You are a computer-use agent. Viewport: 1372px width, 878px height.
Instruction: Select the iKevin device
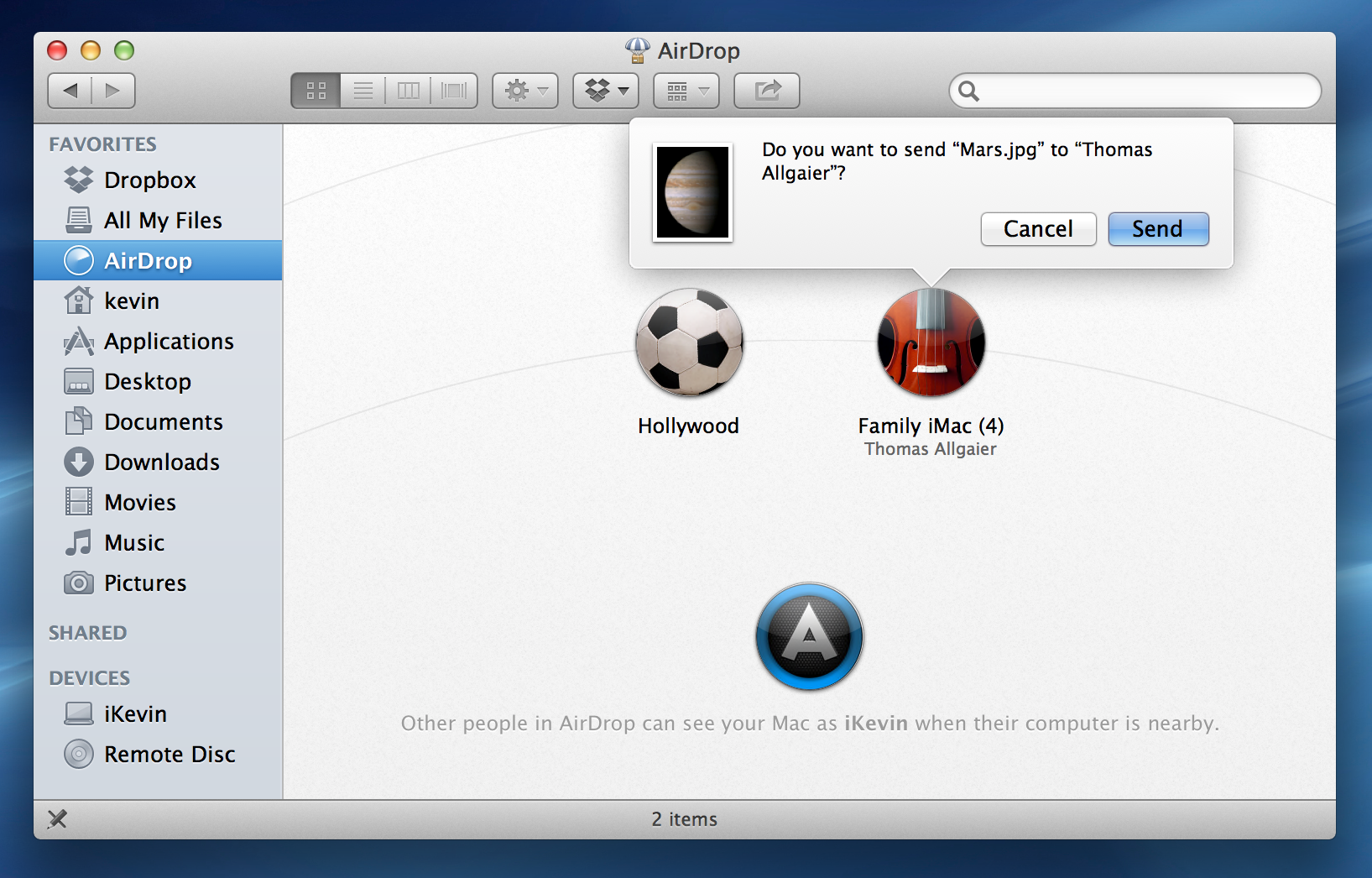click(158, 713)
